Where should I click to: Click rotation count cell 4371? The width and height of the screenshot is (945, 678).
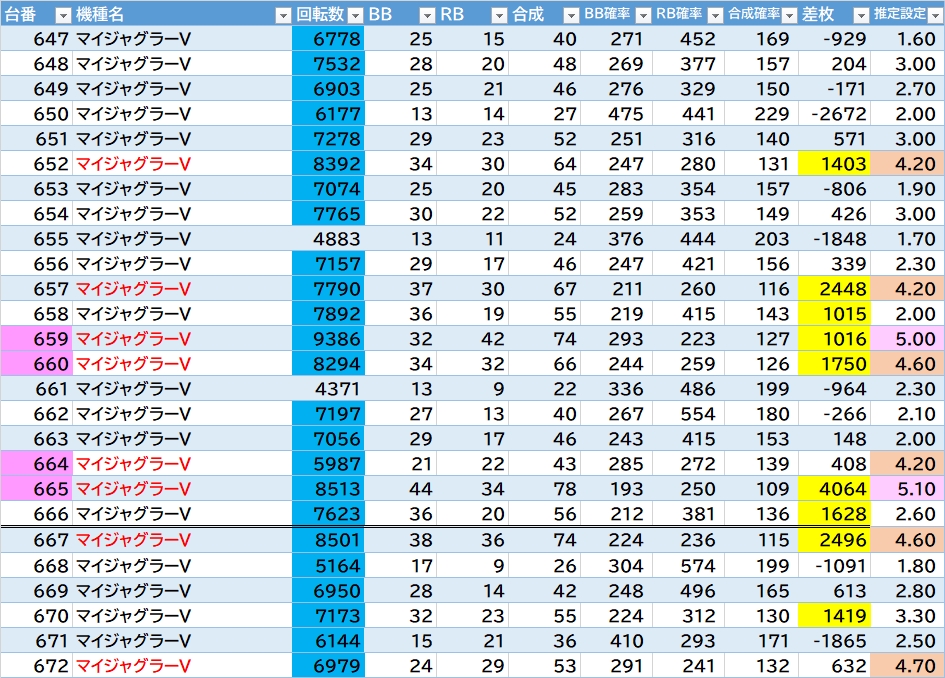[x=328, y=389]
